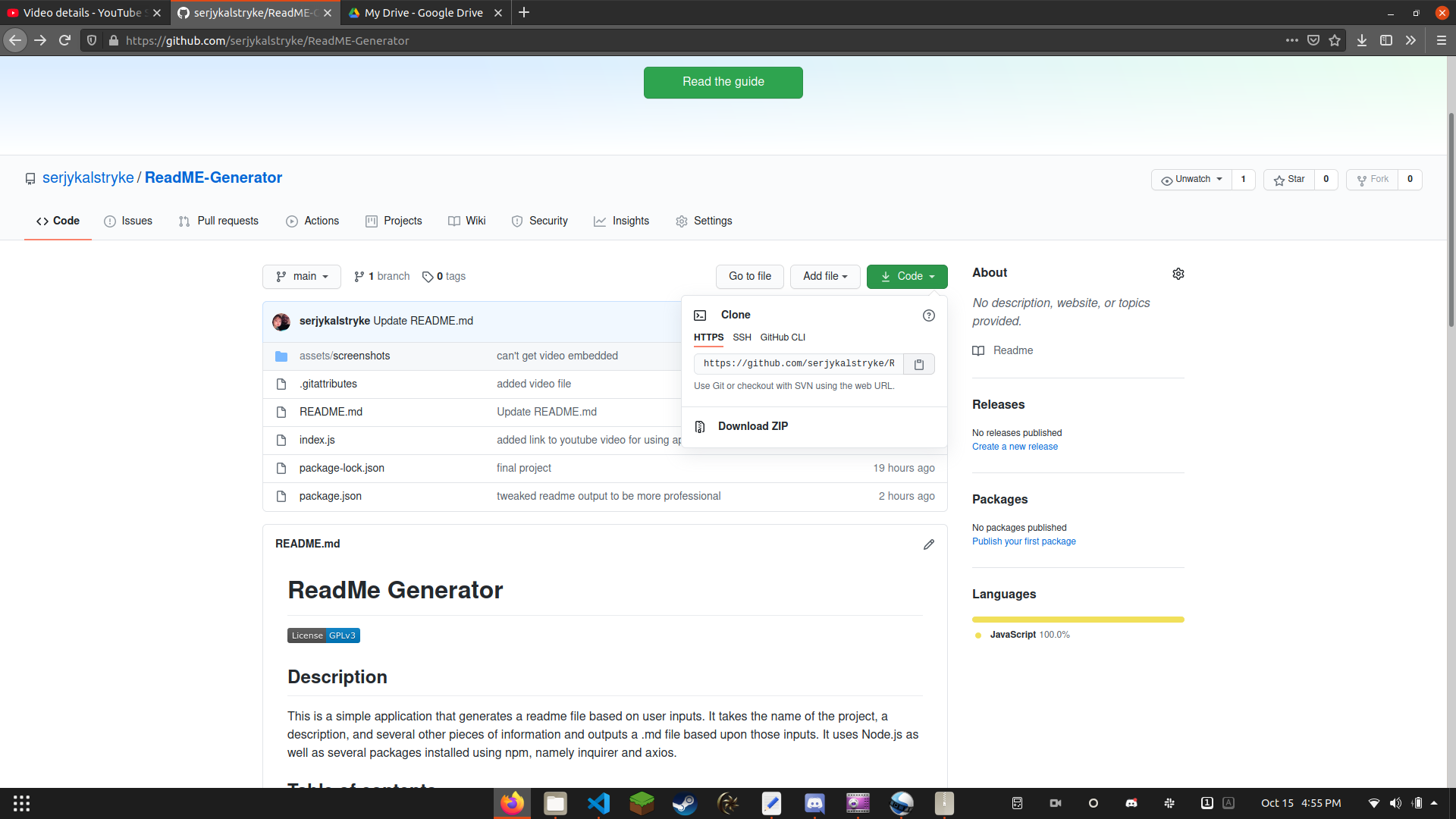Open About settings gear icon
This screenshot has width=1456, height=819.
(x=1178, y=274)
